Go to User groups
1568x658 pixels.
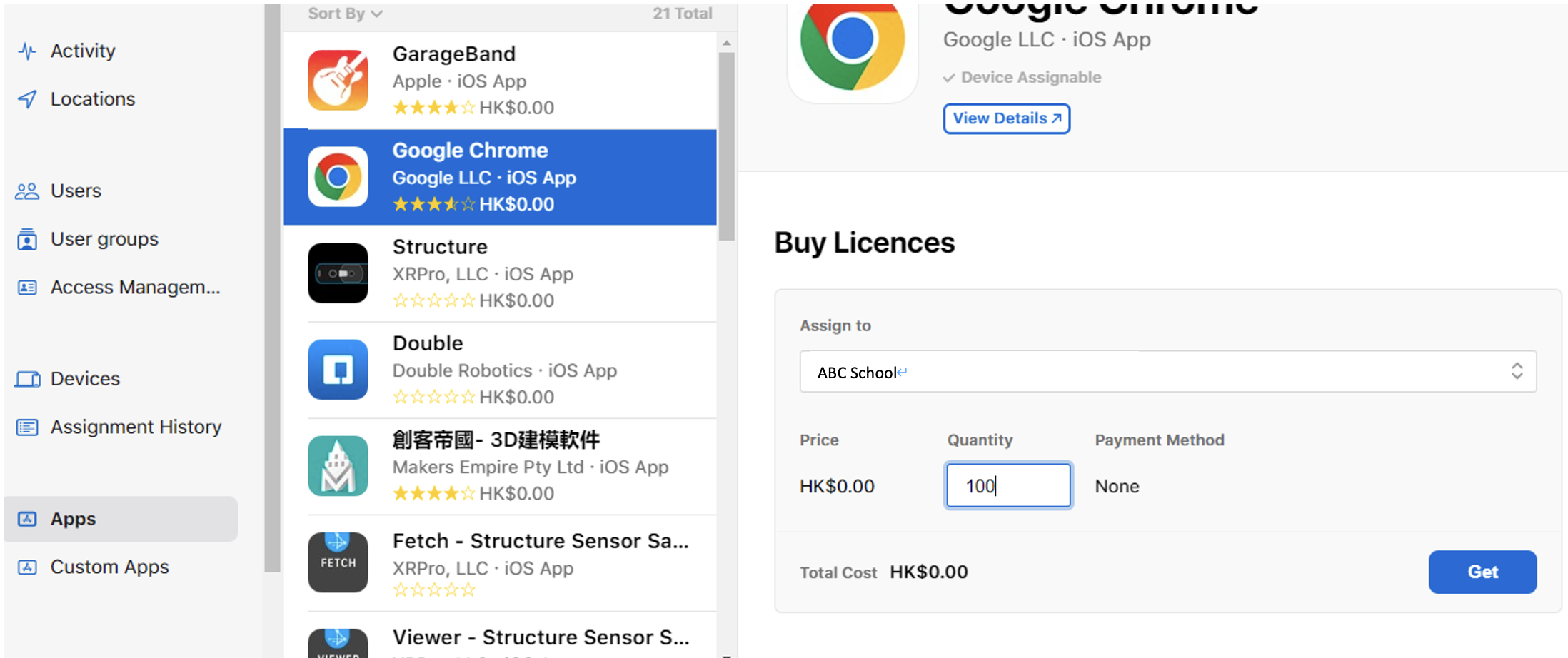click(x=104, y=239)
